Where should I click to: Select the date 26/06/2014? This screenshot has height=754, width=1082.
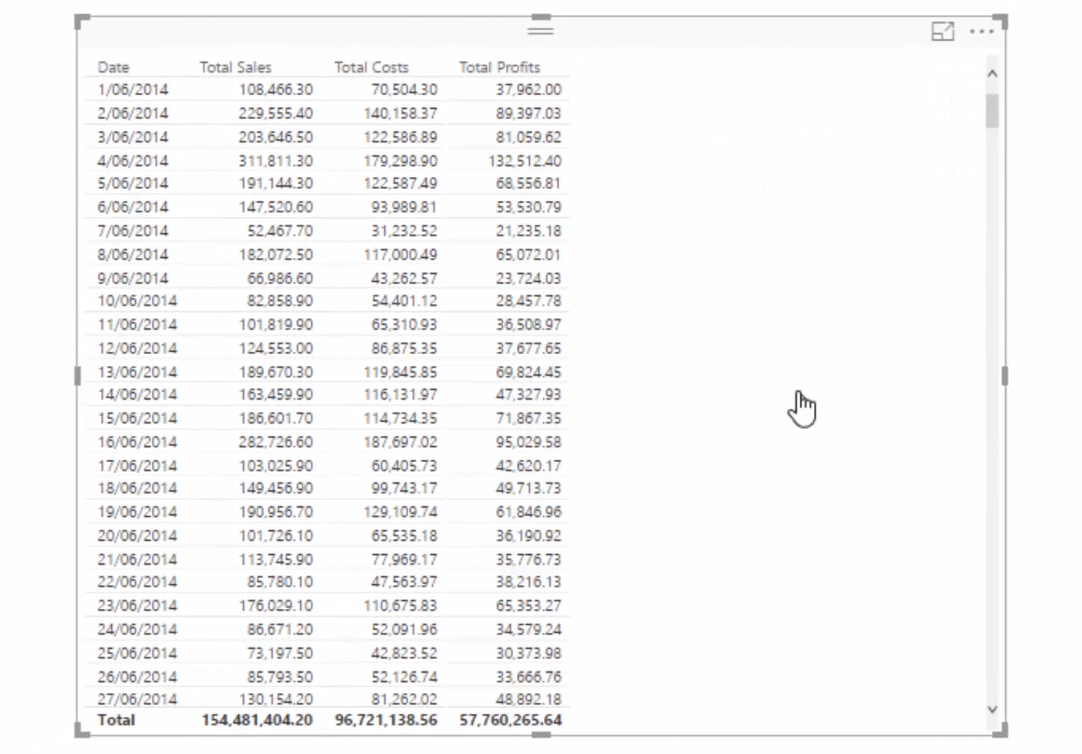click(137, 677)
